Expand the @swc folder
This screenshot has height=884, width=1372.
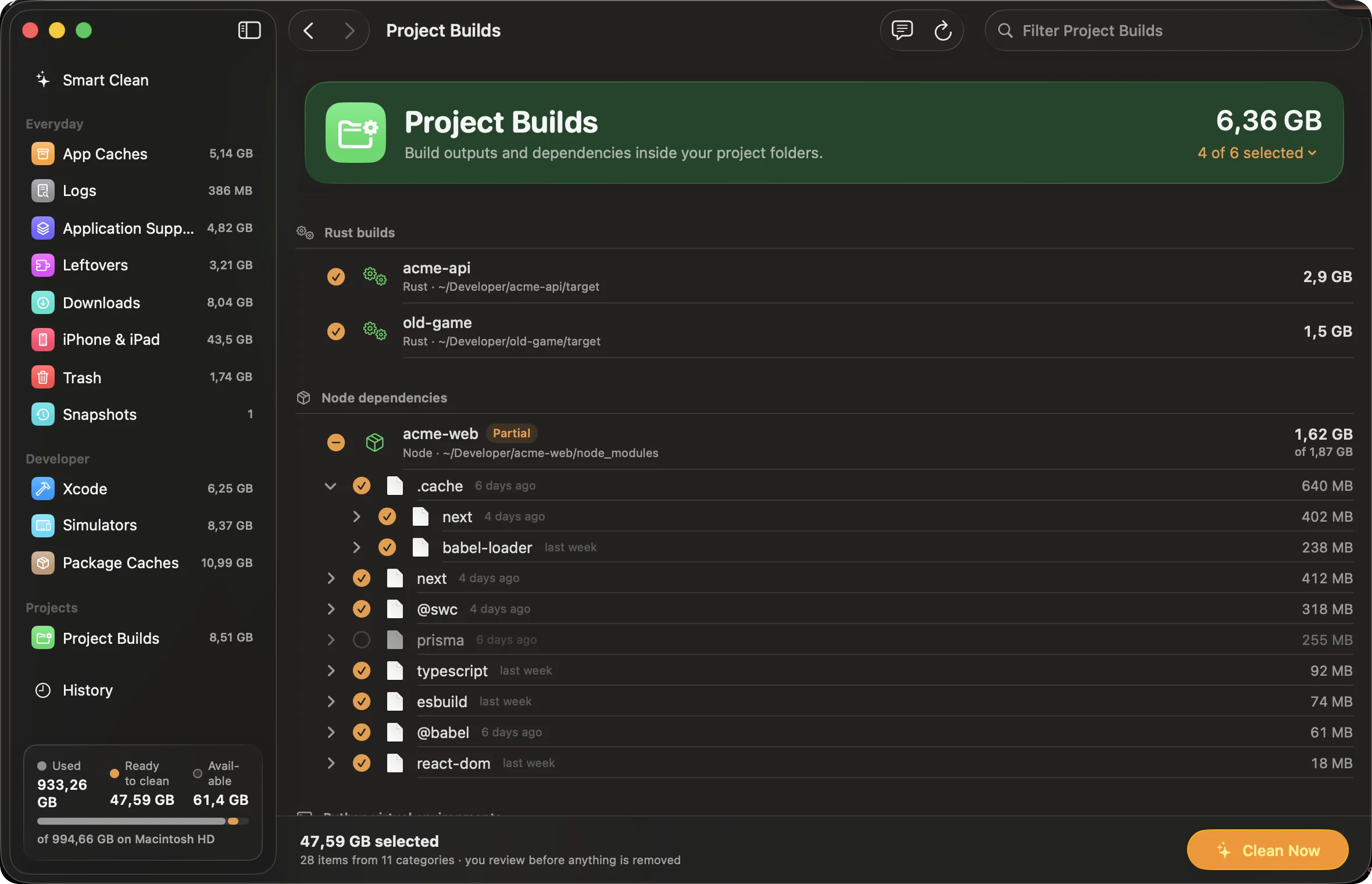(331, 609)
